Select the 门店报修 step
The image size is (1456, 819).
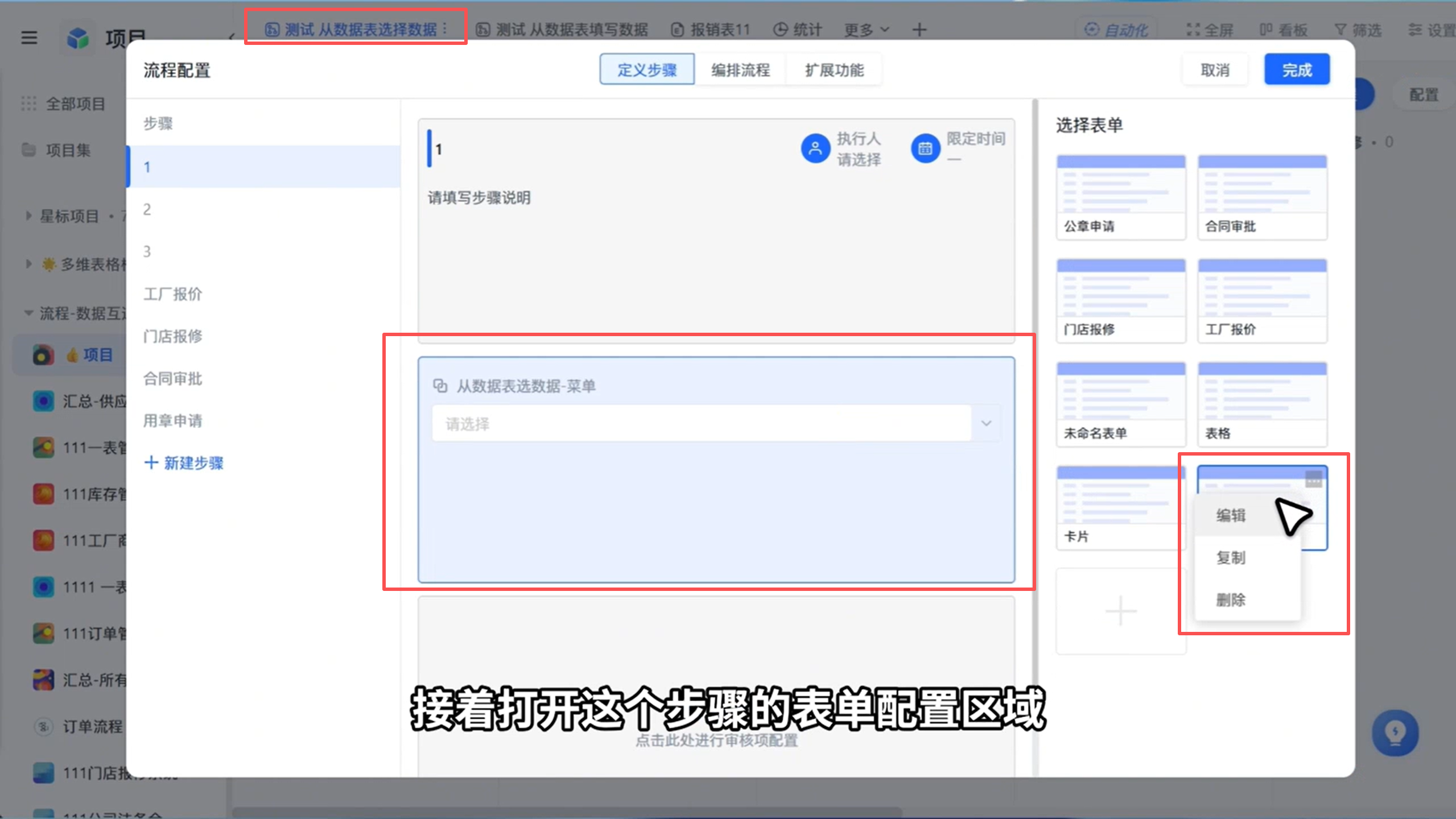263,336
